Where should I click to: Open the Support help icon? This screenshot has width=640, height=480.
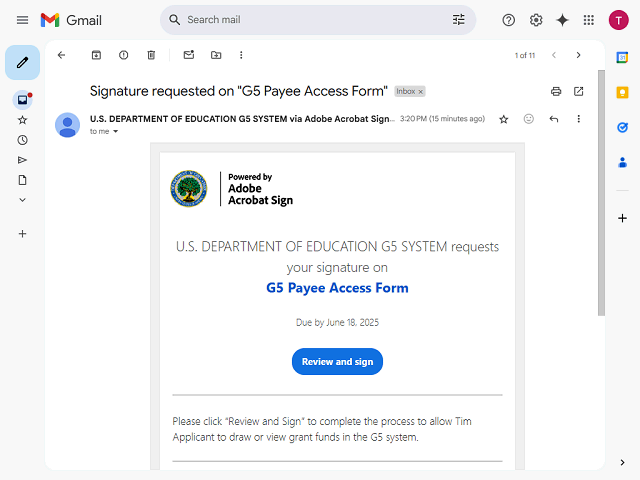pos(509,20)
